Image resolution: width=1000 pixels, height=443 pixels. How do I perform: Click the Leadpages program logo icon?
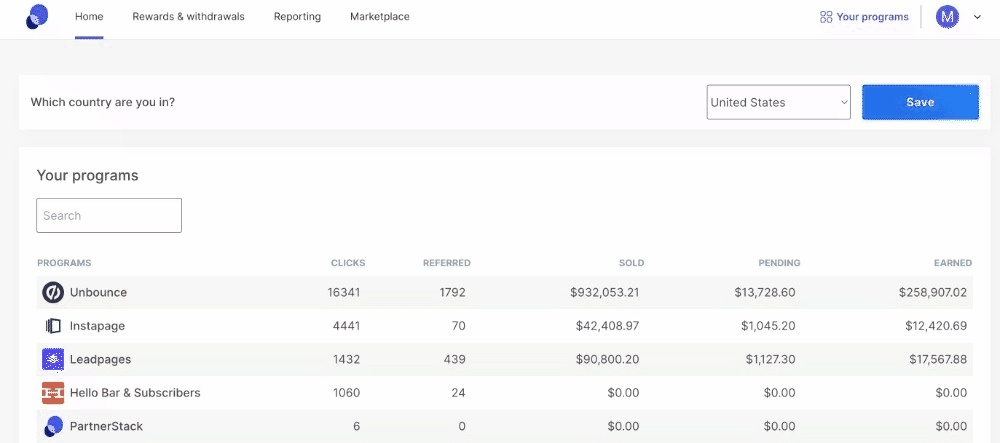(53, 359)
